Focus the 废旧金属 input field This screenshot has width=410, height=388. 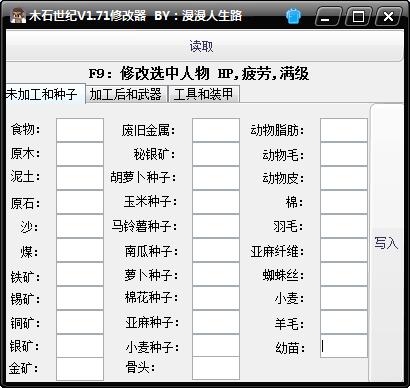click(x=216, y=130)
